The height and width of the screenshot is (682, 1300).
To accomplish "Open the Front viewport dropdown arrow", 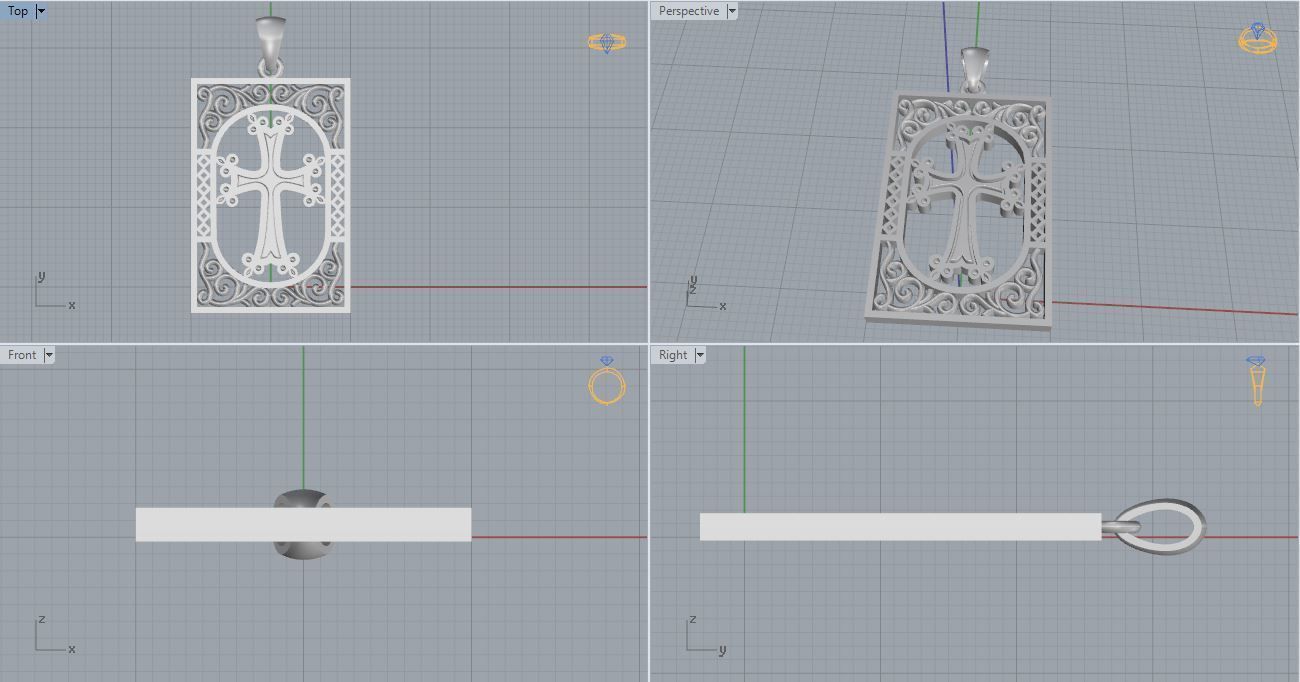I will 49,355.
